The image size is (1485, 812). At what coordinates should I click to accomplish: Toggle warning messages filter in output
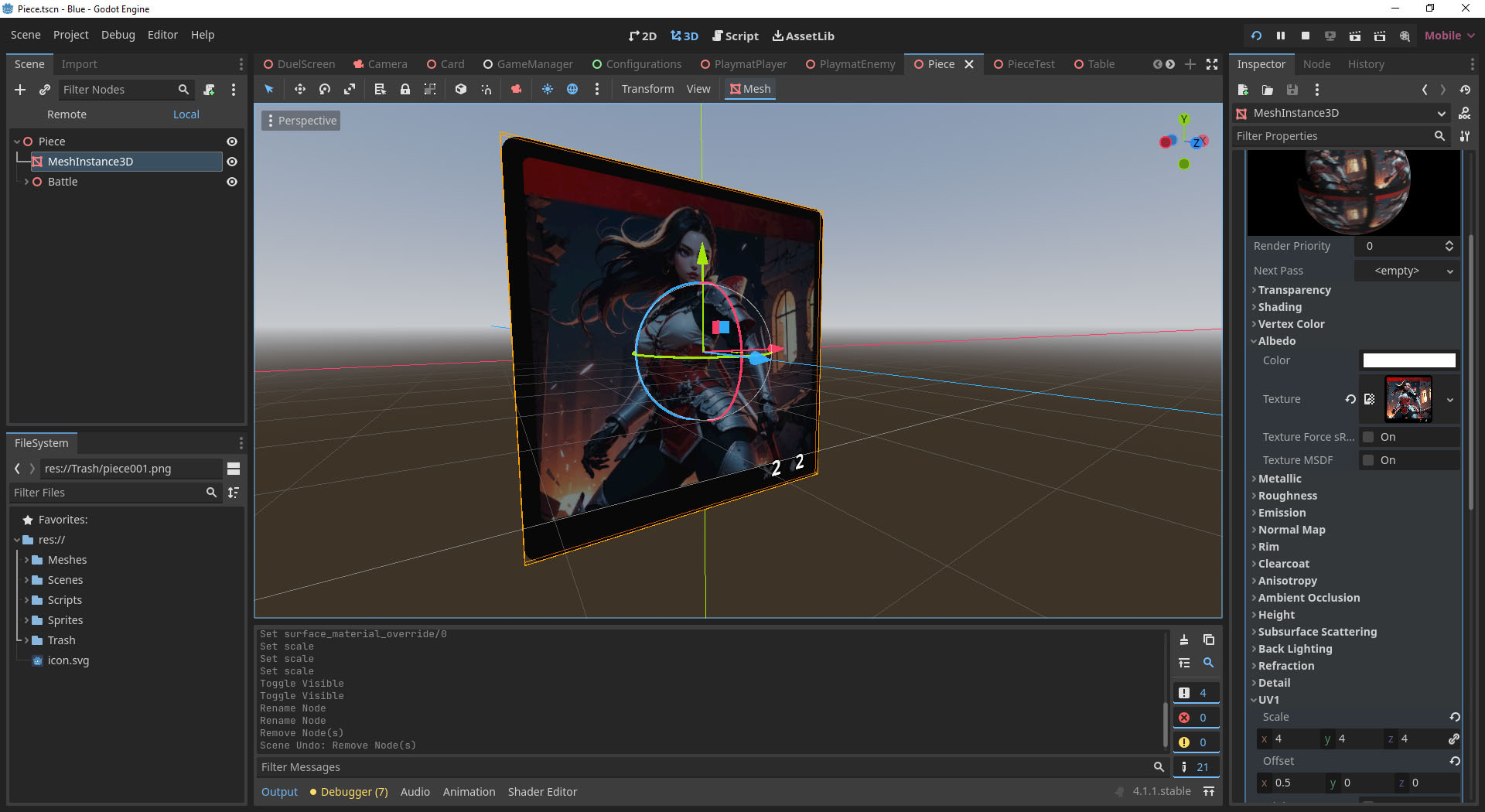point(1196,742)
